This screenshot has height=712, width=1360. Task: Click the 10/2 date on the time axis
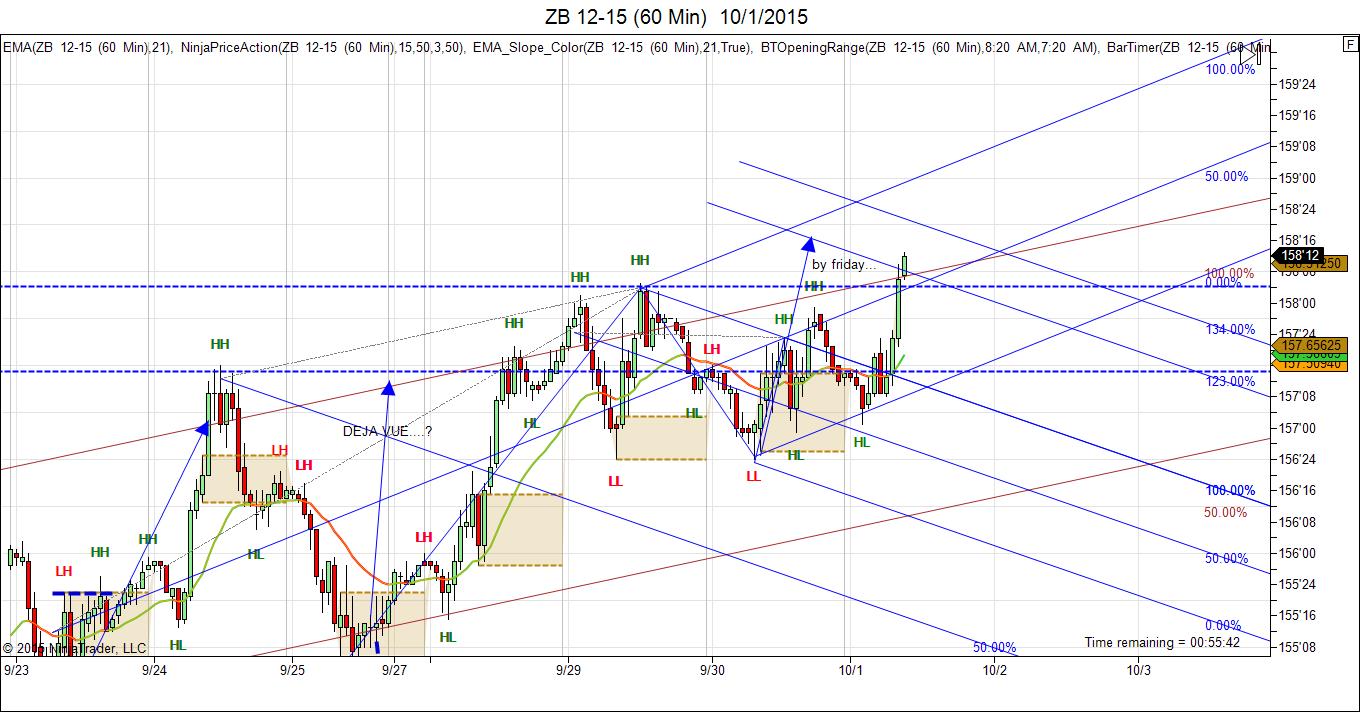995,670
